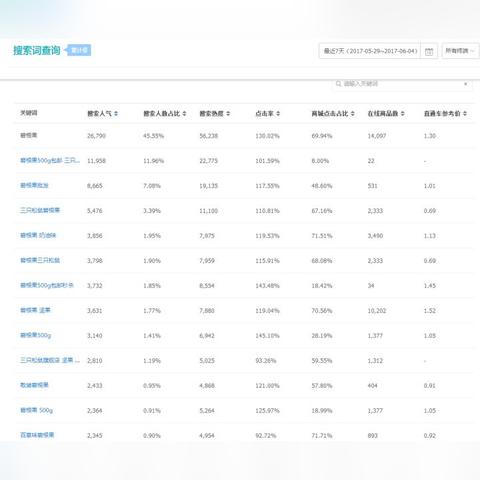Open the date range selector showing 2017-05-29~2017-06-04
This screenshot has height=480, width=480.
pos(370,51)
